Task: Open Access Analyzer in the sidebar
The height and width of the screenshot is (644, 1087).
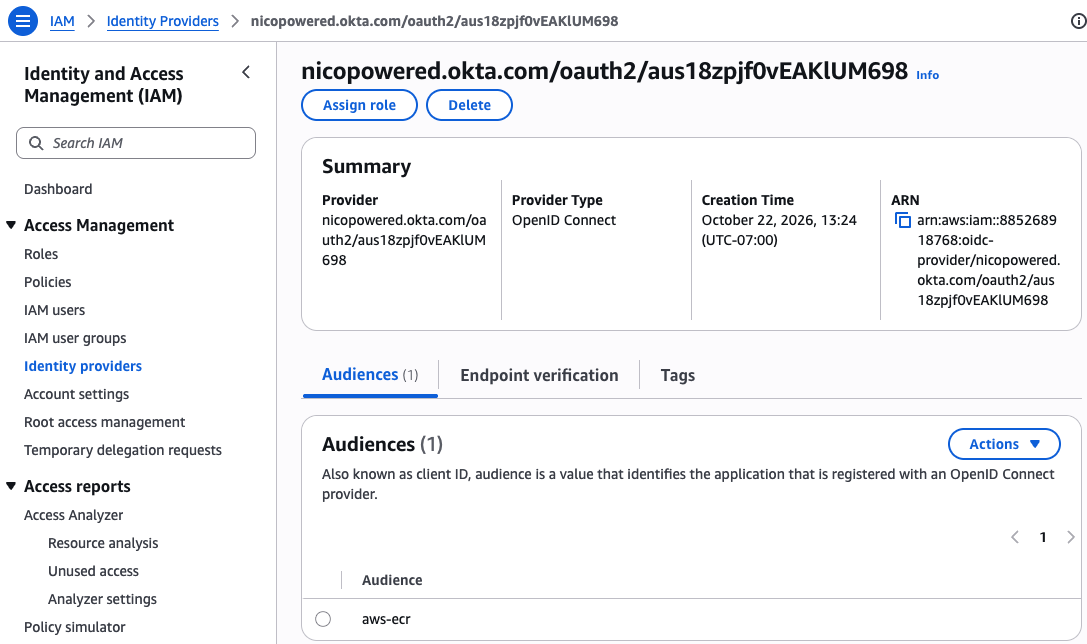Action: tap(73, 515)
